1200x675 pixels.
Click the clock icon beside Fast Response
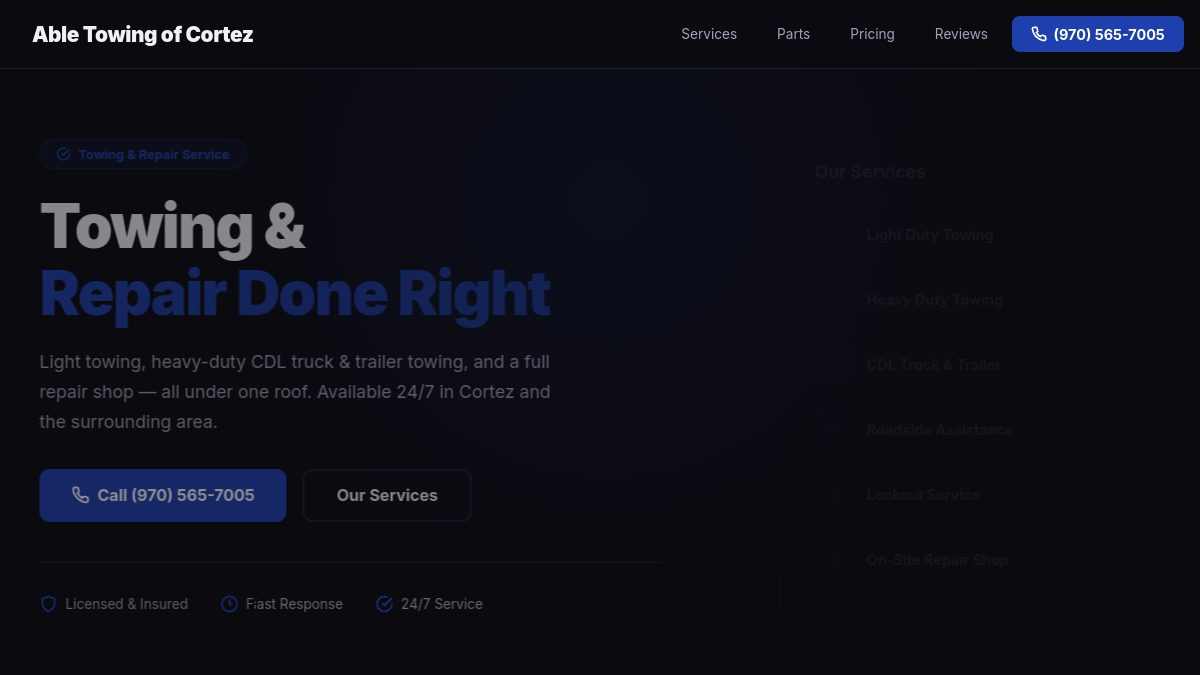coord(229,604)
